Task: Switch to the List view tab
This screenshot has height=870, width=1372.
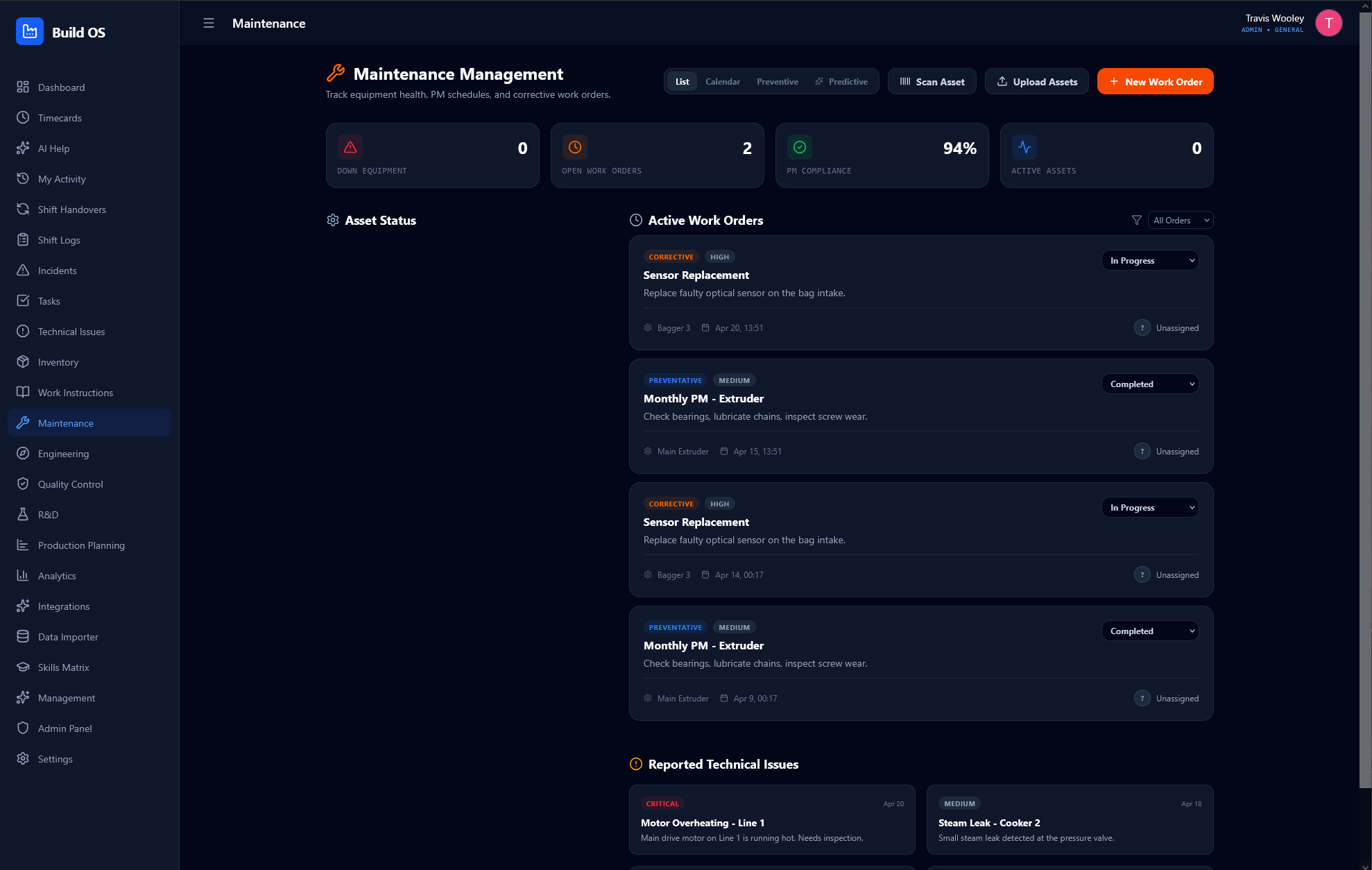Action: tap(683, 82)
